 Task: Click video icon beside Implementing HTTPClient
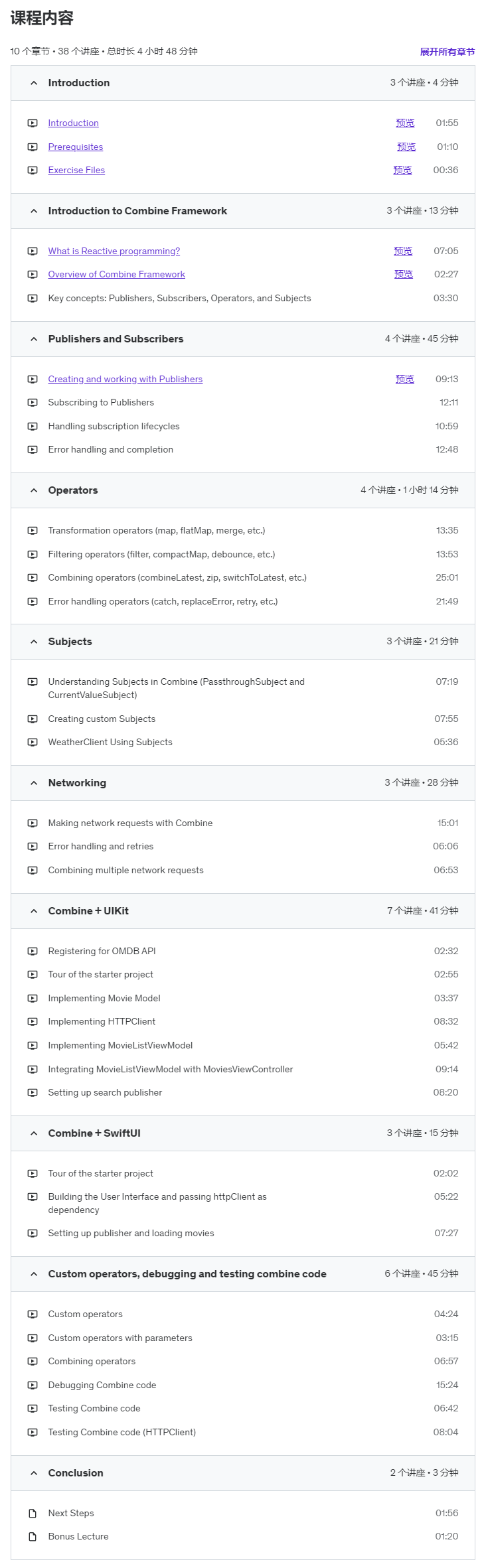tap(33, 1022)
